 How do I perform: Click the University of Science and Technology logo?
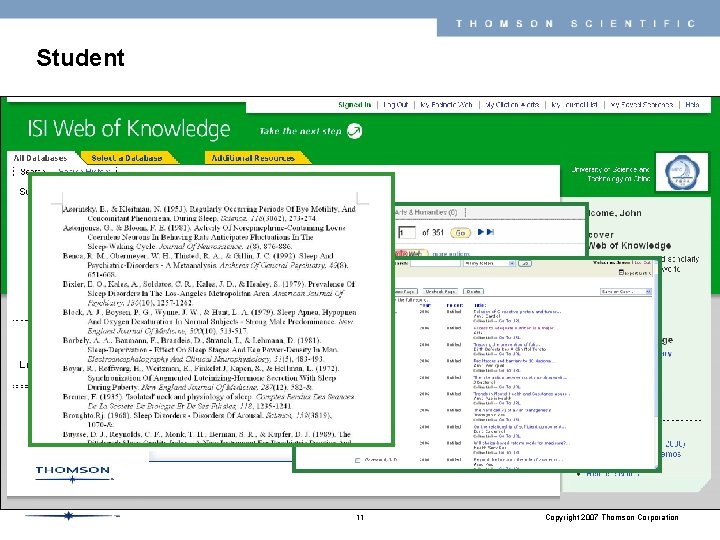682,172
